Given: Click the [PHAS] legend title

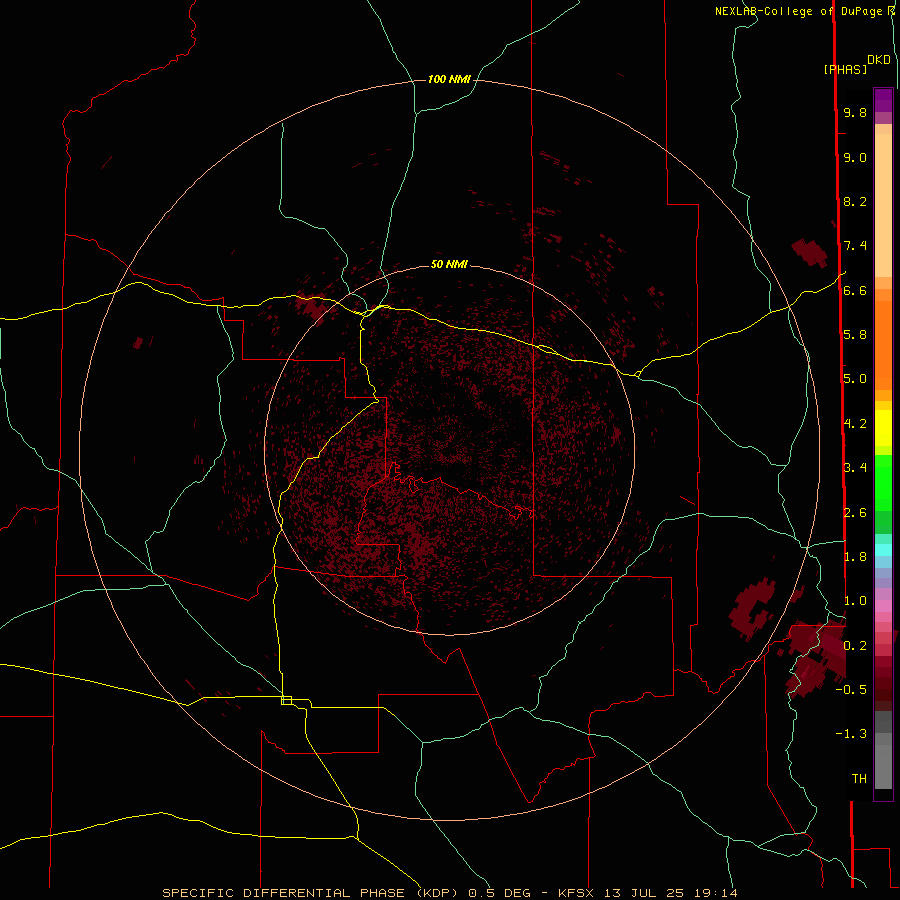Looking at the screenshot, I should point(845,70).
